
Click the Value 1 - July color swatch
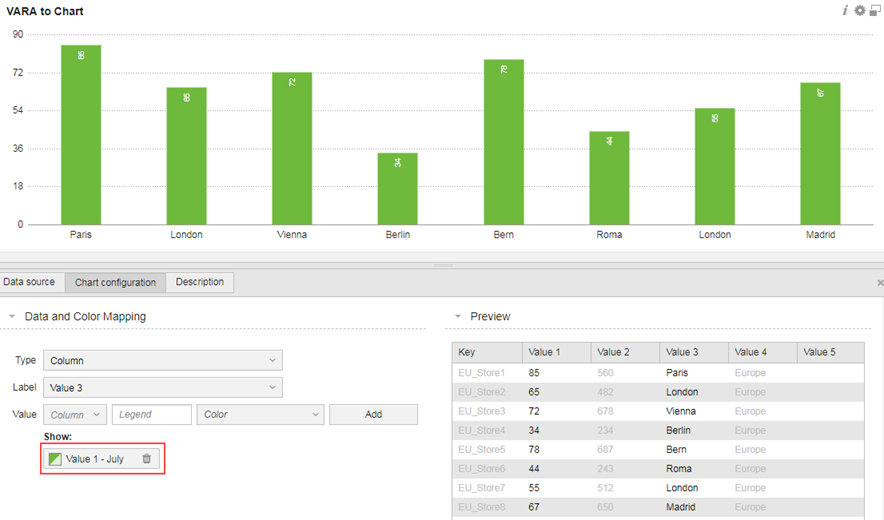56,459
